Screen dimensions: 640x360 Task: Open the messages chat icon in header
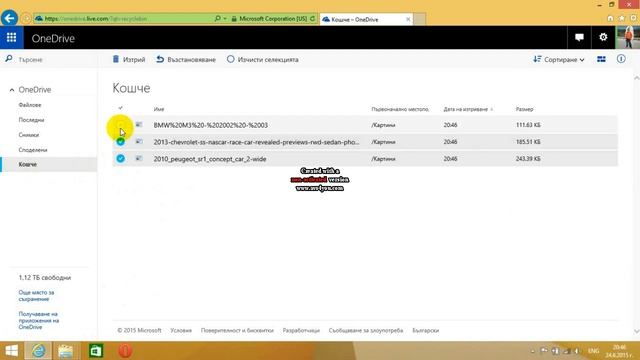579,38
